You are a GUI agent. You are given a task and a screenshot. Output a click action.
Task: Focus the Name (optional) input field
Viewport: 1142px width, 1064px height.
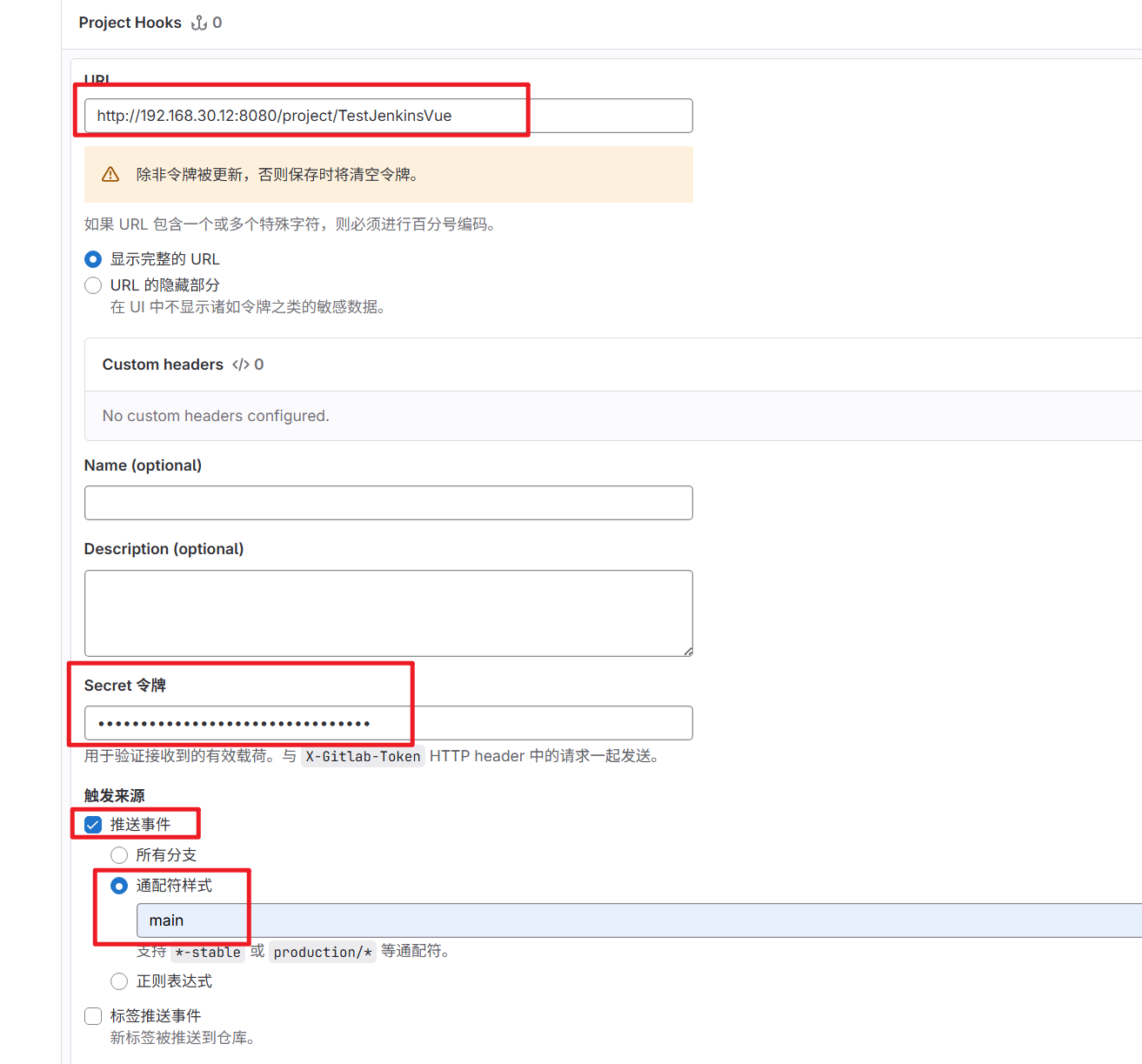[388, 503]
